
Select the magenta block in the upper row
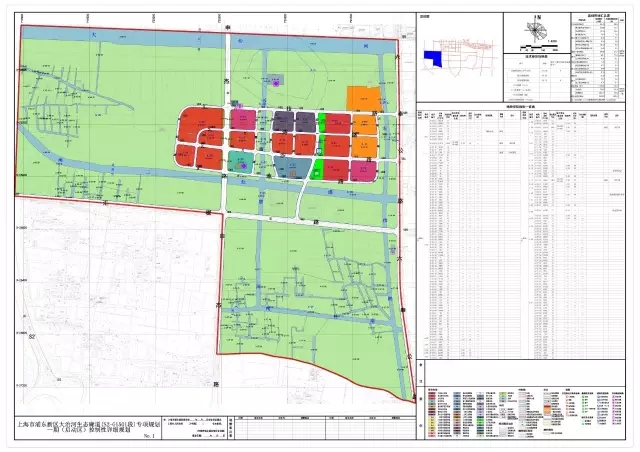point(243,121)
